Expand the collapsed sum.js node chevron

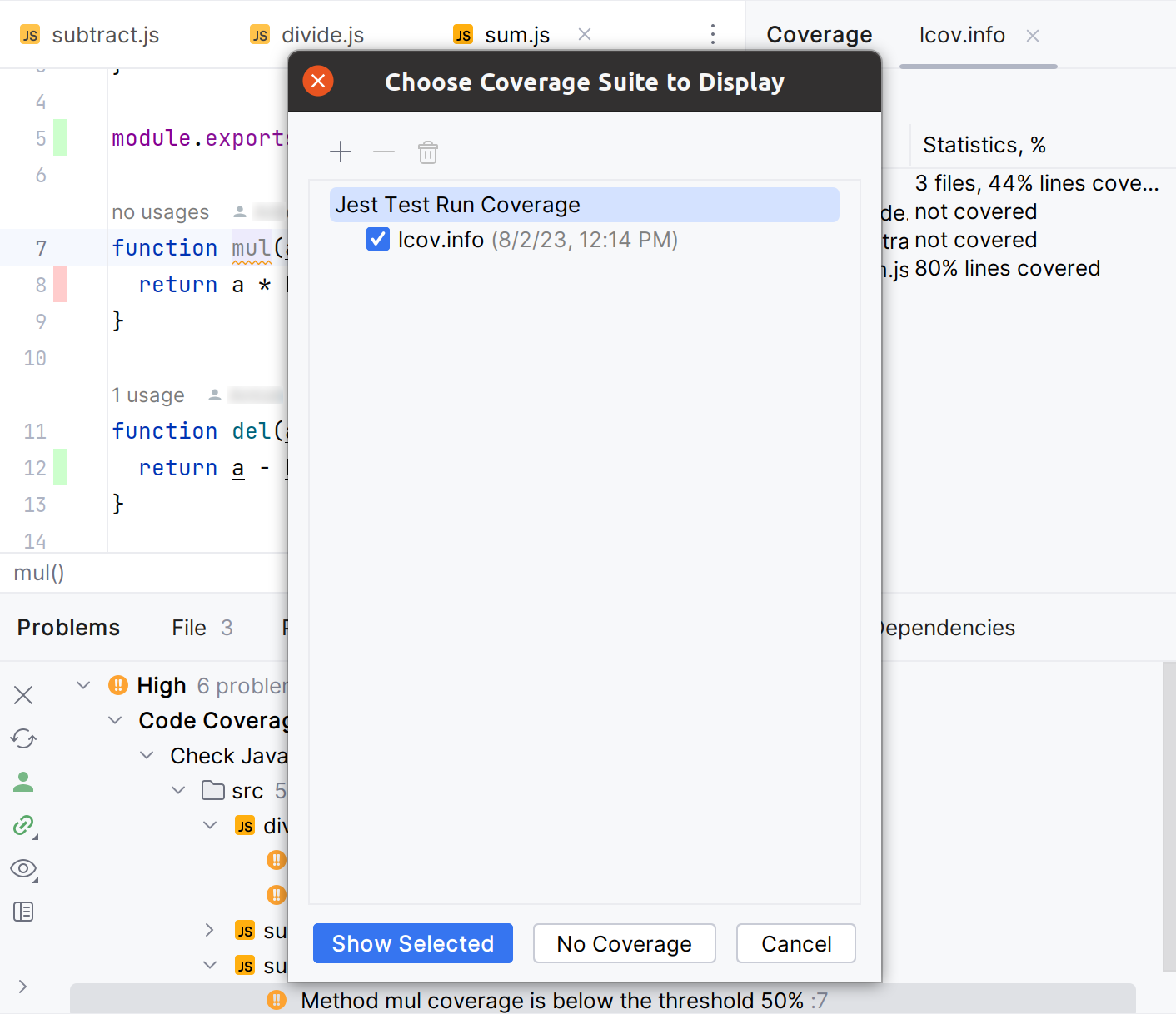coord(209,930)
